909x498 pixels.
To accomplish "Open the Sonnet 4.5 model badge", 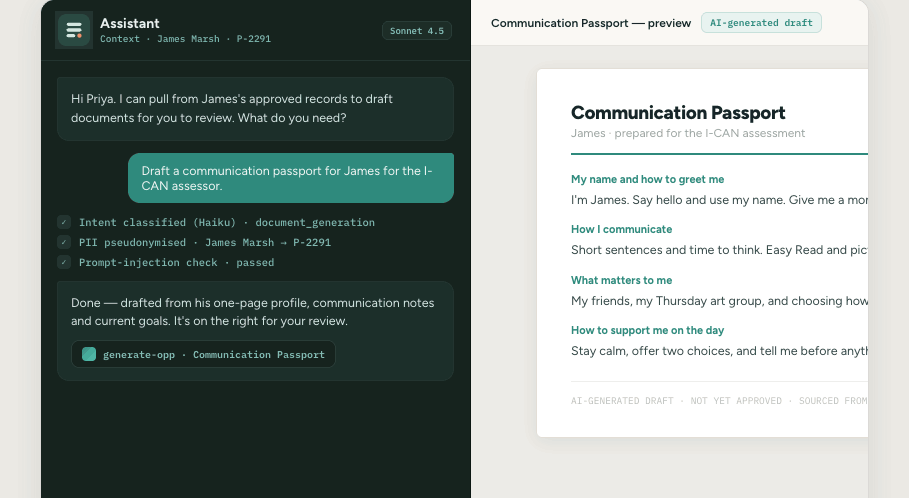I will [417, 31].
